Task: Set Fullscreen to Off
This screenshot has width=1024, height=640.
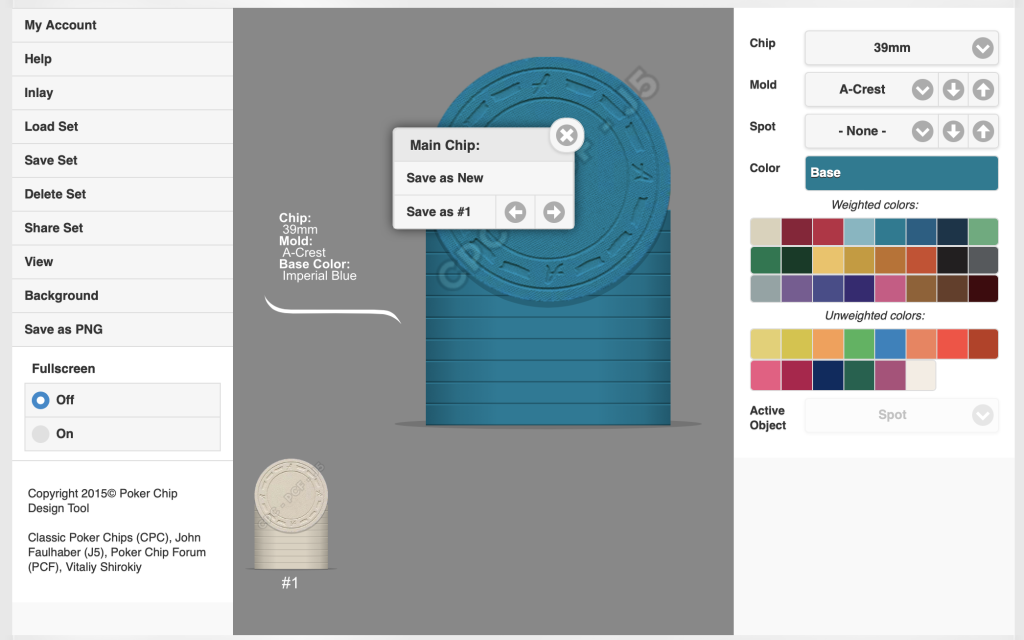Action: (x=123, y=400)
